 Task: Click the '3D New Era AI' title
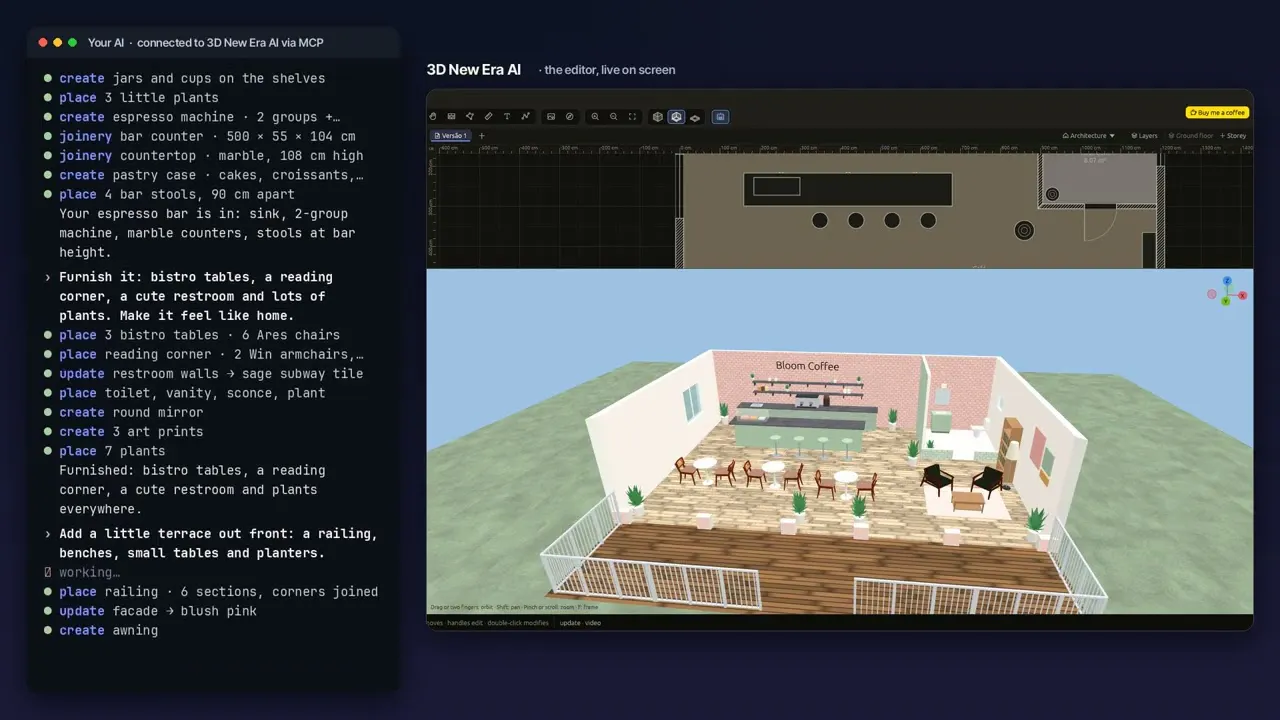[x=474, y=70]
